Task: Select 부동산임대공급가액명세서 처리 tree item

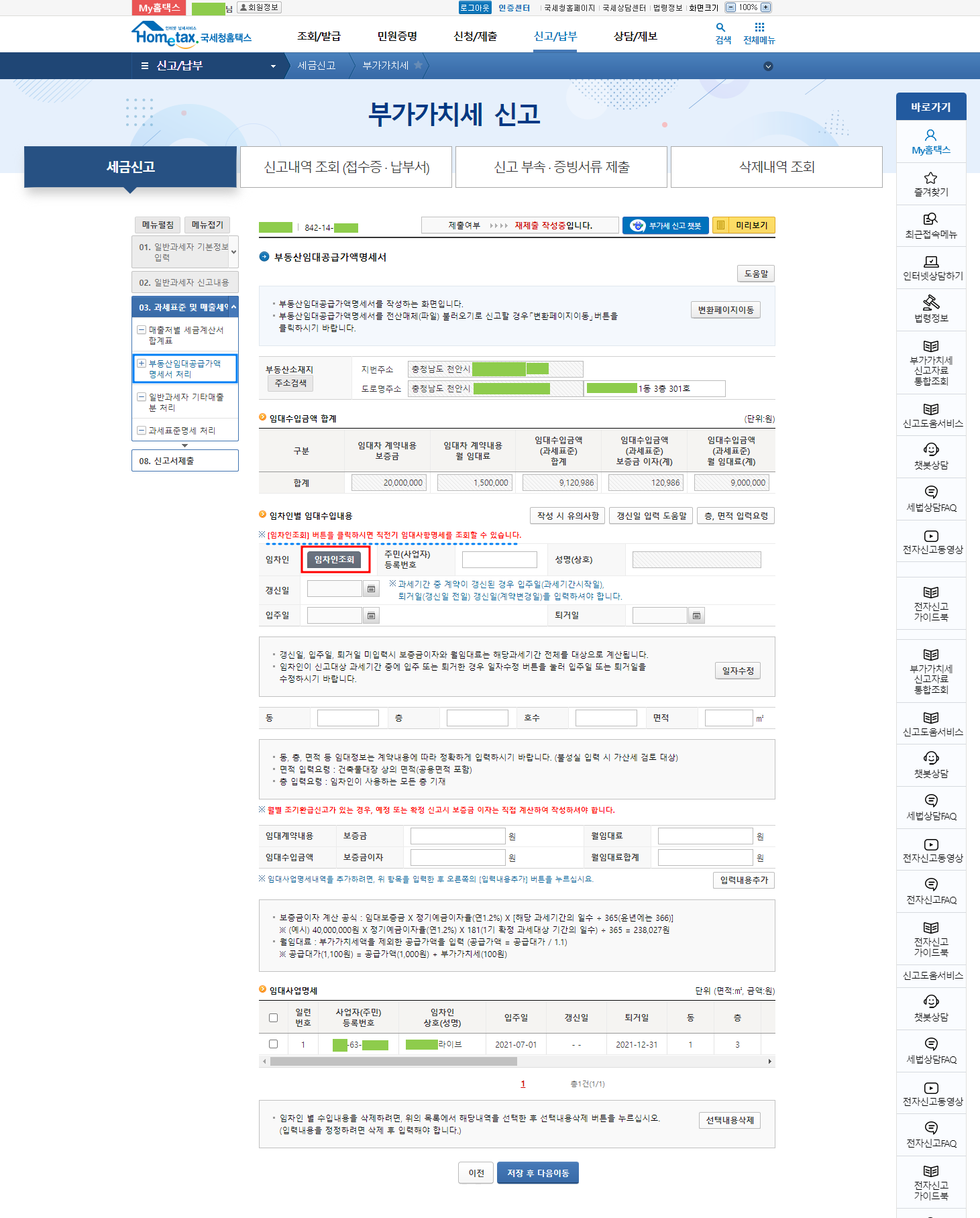Action: click(185, 369)
